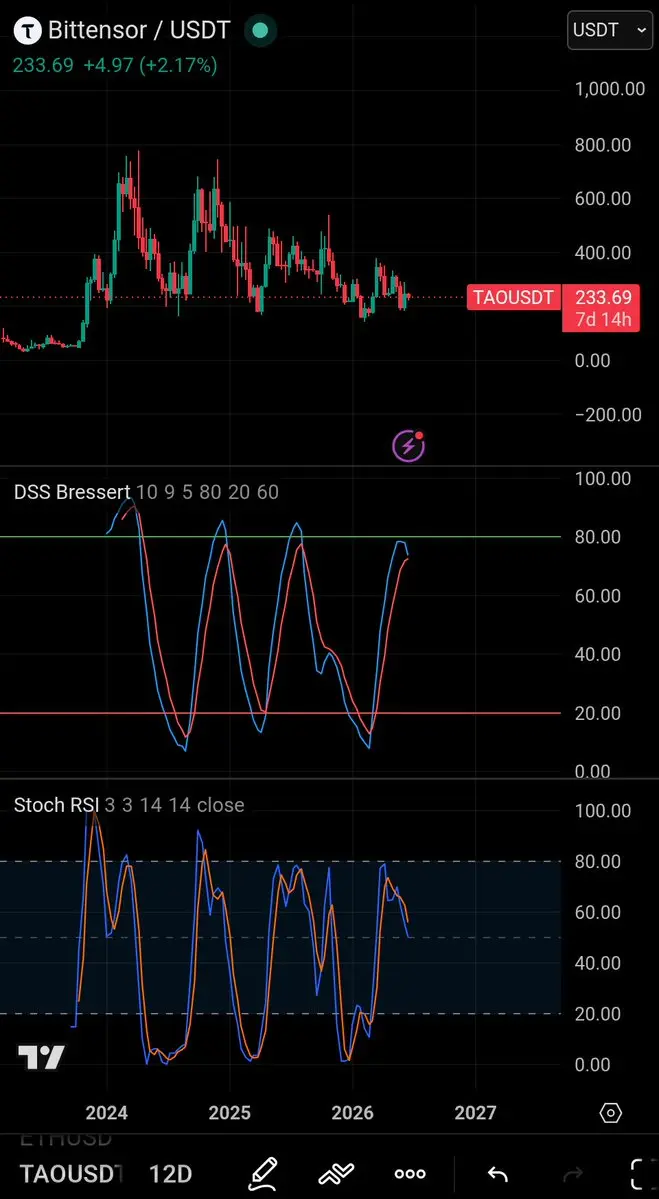Image resolution: width=659 pixels, height=1199 pixels.
Task: Tap the TradingView logo
Action: click(41, 1058)
